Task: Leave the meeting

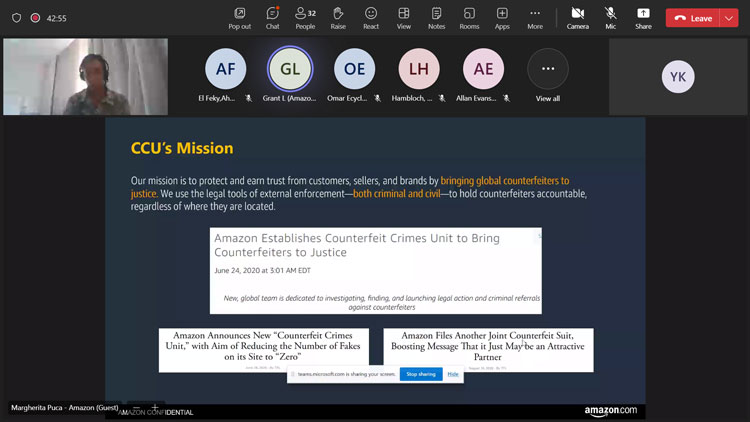Action: point(694,18)
